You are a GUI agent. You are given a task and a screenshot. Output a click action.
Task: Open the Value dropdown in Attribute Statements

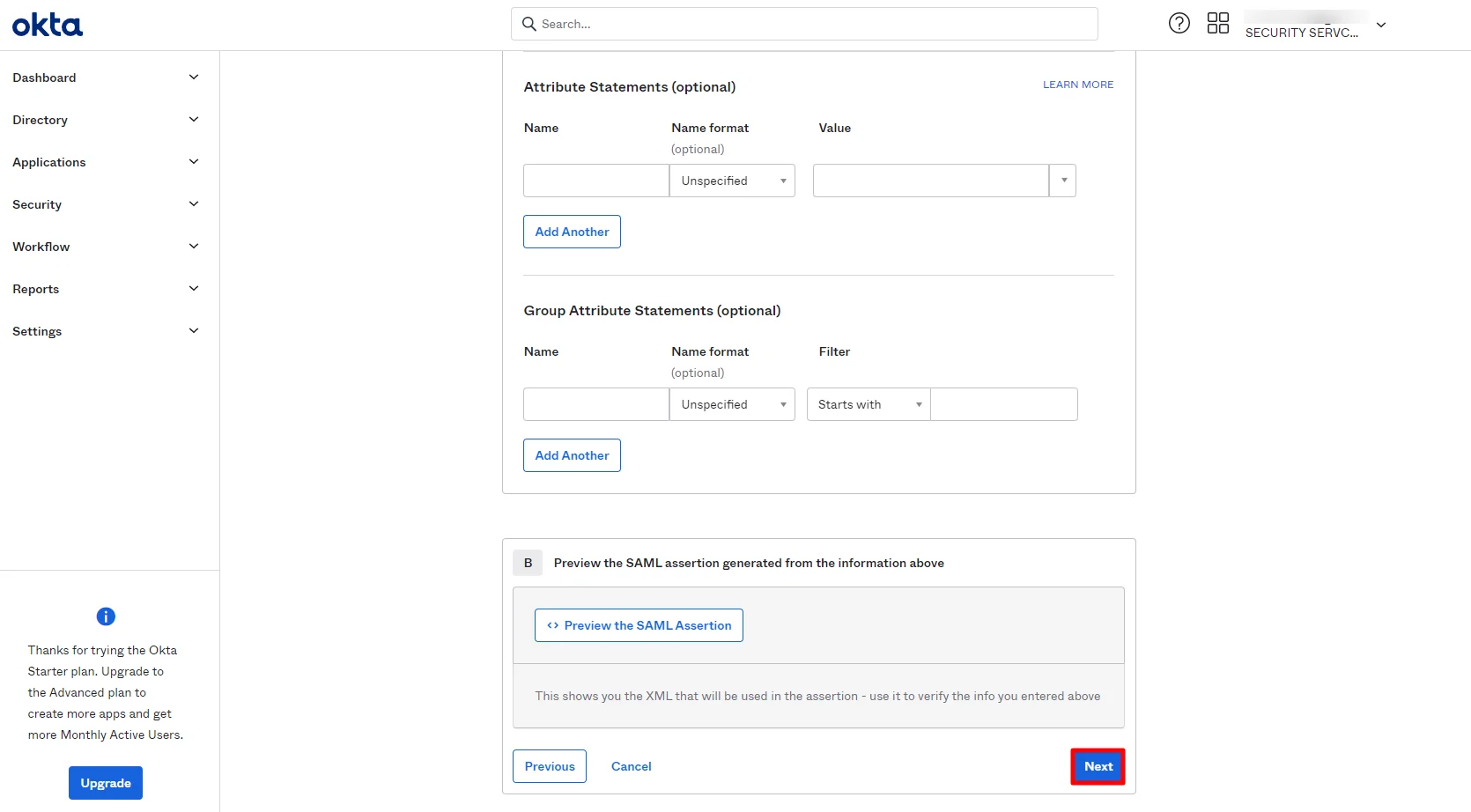pyautogui.click(x=1061, y=180)
